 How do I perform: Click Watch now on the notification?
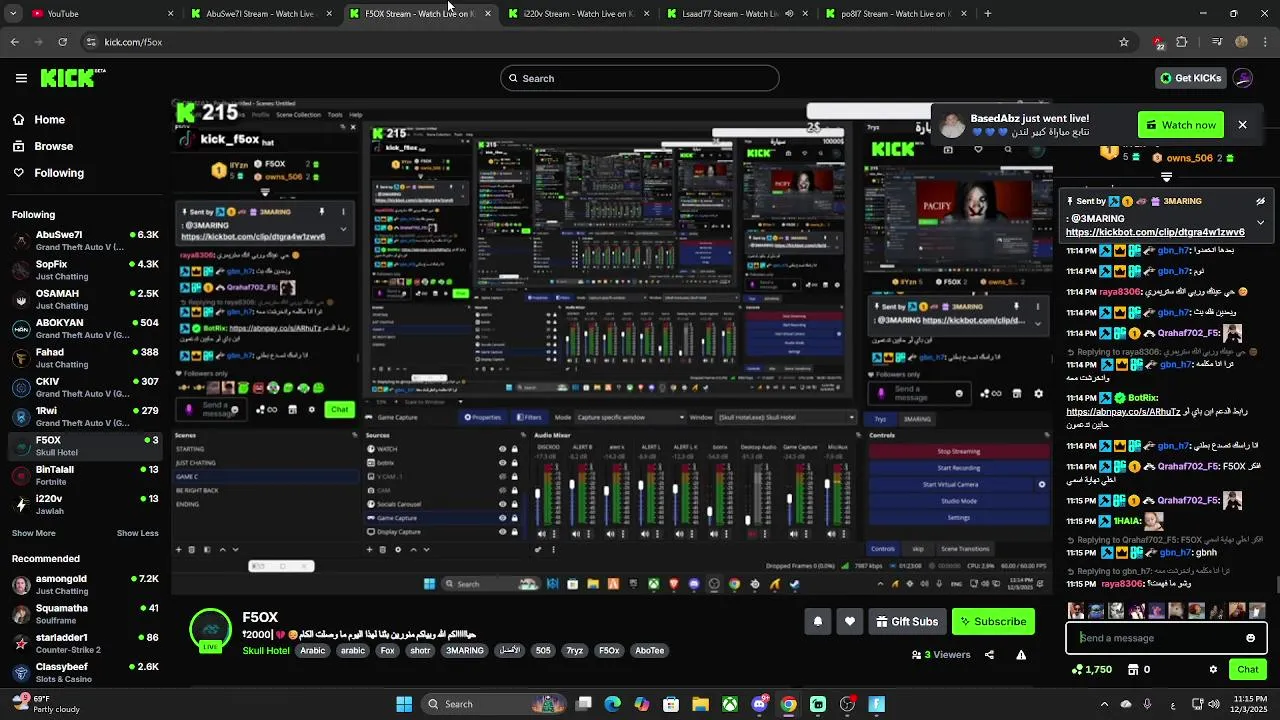1181,125
